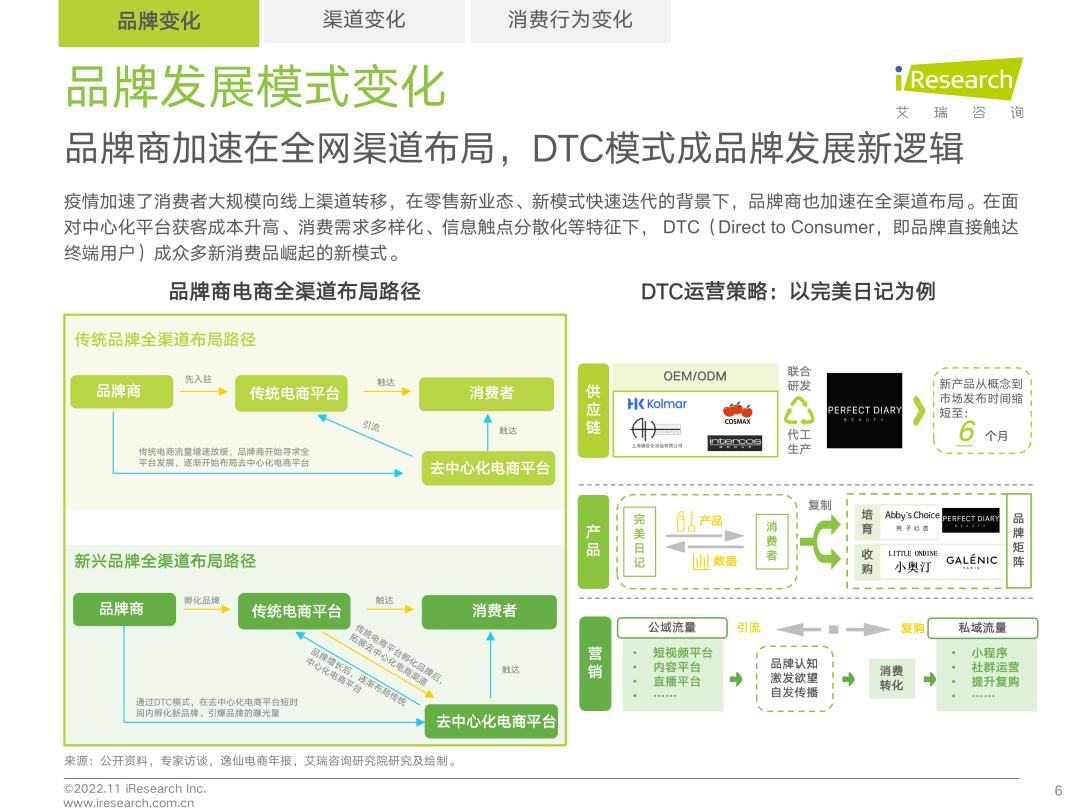Click the large green number 6
1080x810 pixels.
tap(966, 432)
